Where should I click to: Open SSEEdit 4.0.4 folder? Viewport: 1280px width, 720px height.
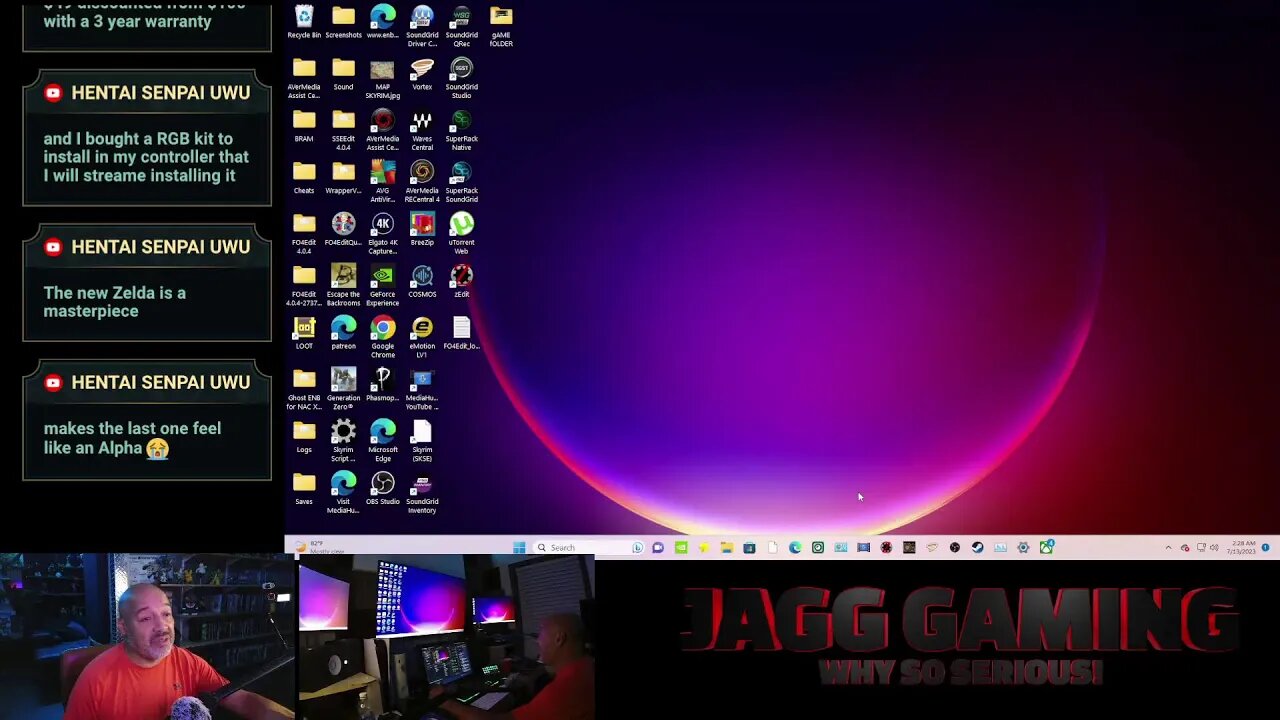[343, 130]
